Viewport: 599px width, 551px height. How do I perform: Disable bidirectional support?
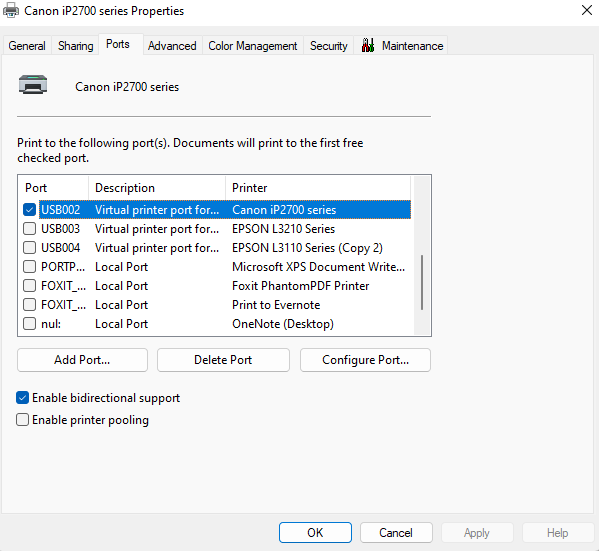[23, 398]
